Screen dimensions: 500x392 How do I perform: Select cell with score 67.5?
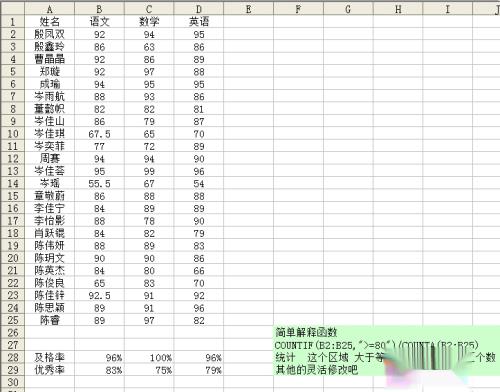[x=99, y=134]
